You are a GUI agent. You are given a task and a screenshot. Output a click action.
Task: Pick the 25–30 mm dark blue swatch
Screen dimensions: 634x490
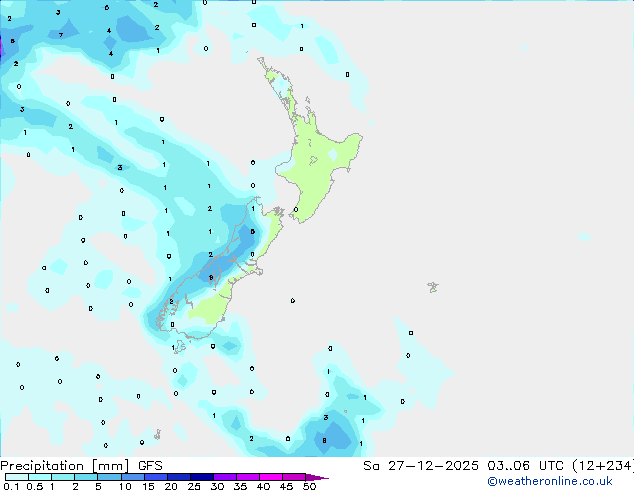[202, 477]
